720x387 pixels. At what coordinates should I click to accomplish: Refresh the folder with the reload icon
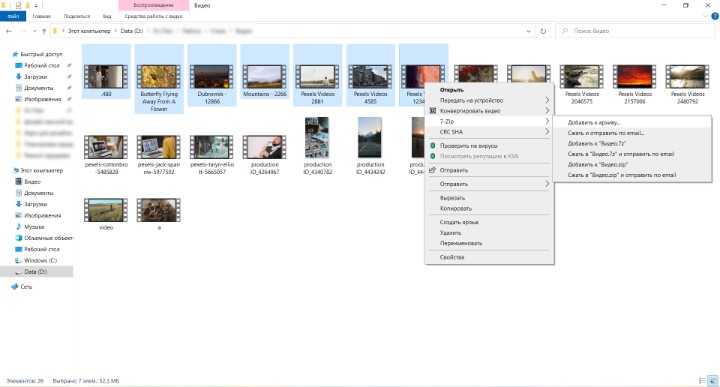[543, 31]
